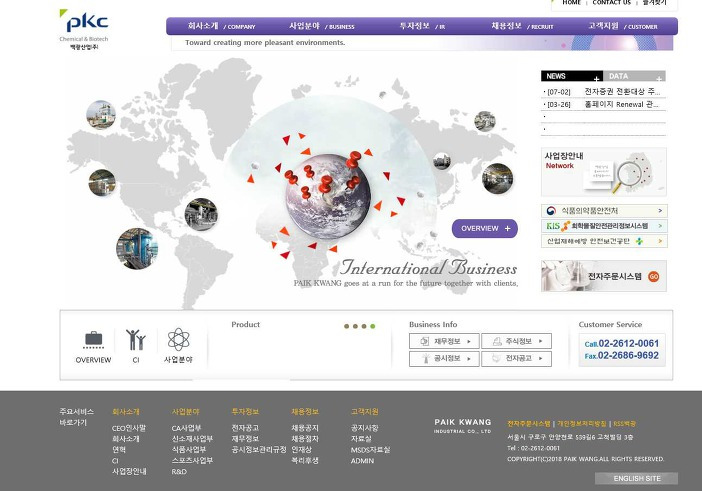Open the CI people icon
This screenshot has height=491, width=702.
136,339
